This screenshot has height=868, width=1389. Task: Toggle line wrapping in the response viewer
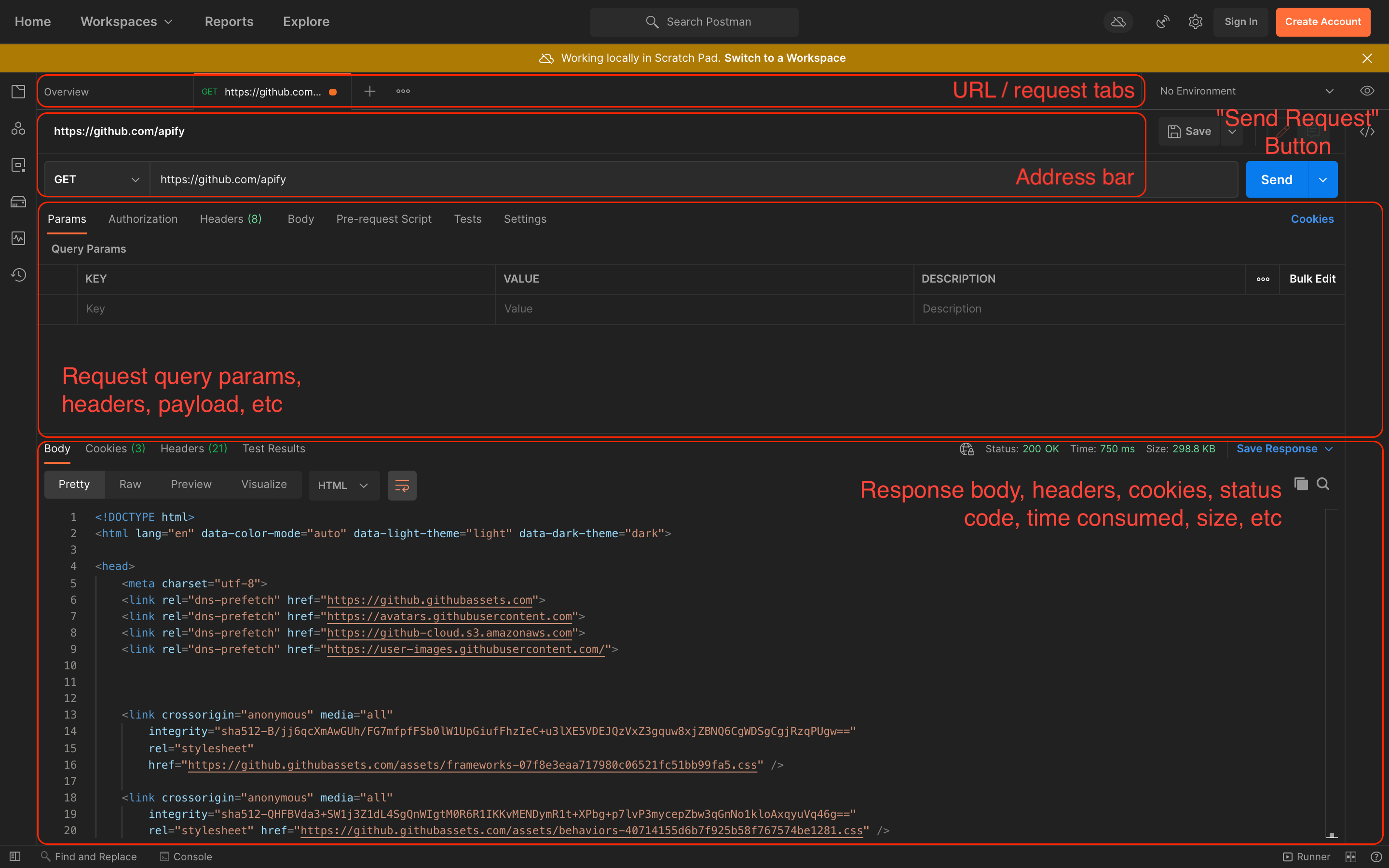(402, 485)
